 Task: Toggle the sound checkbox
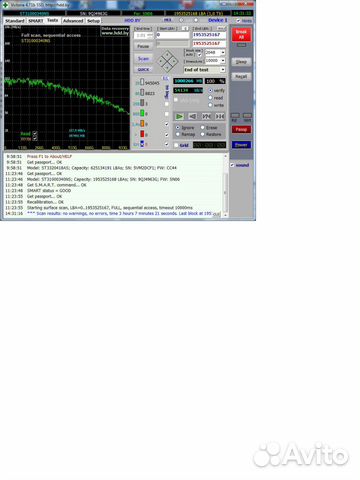click(232, 165)
